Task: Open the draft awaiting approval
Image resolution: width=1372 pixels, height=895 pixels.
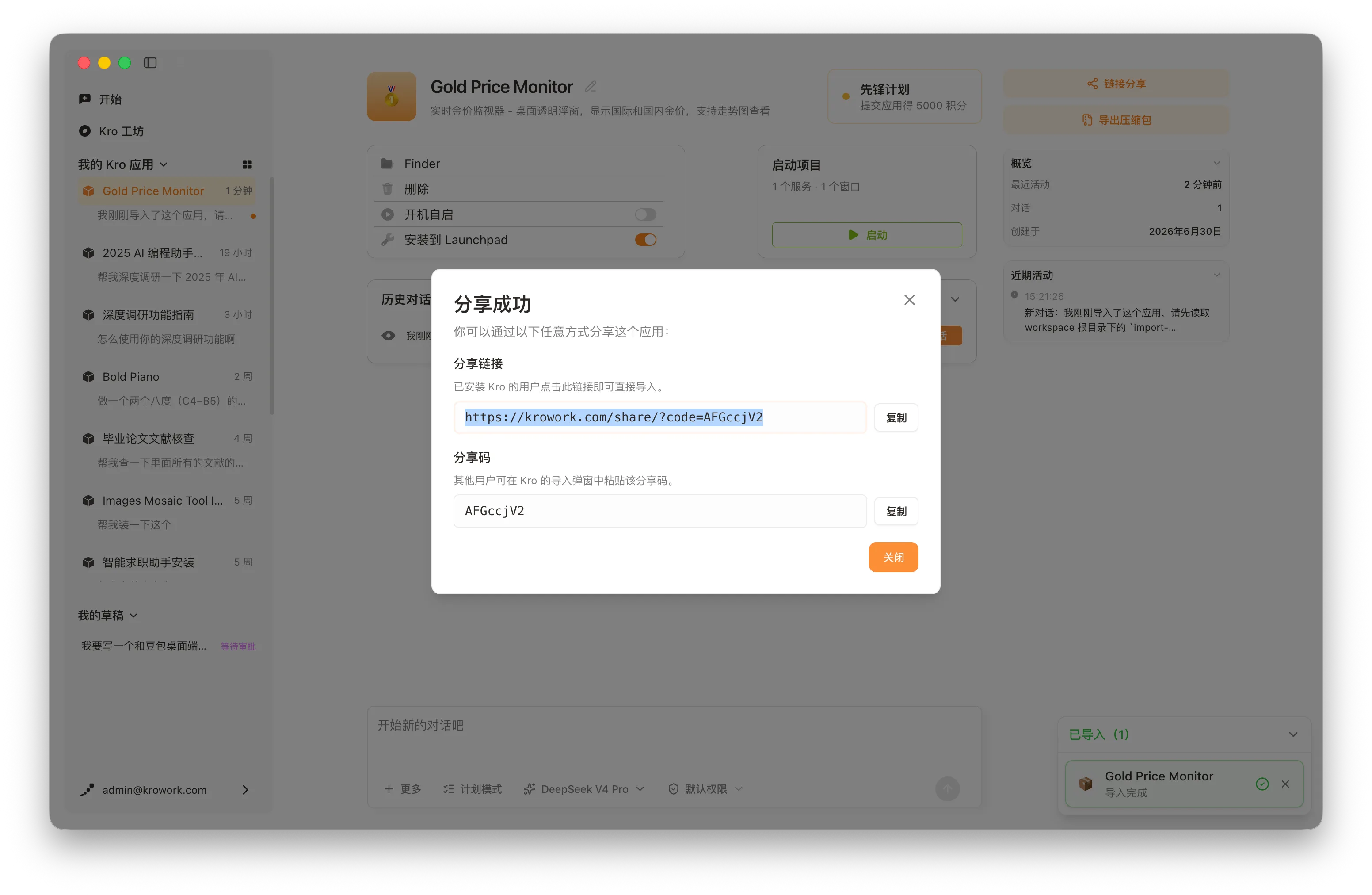Action: click(168, 646)
